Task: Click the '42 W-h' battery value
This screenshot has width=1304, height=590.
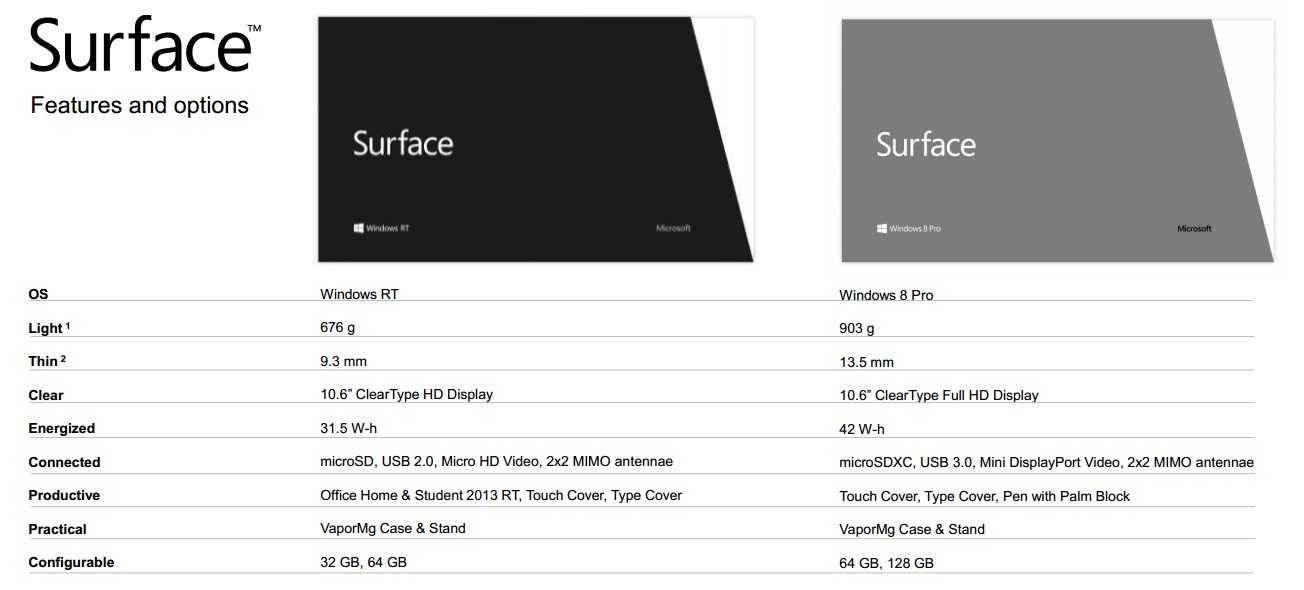Action: [862, 429]
